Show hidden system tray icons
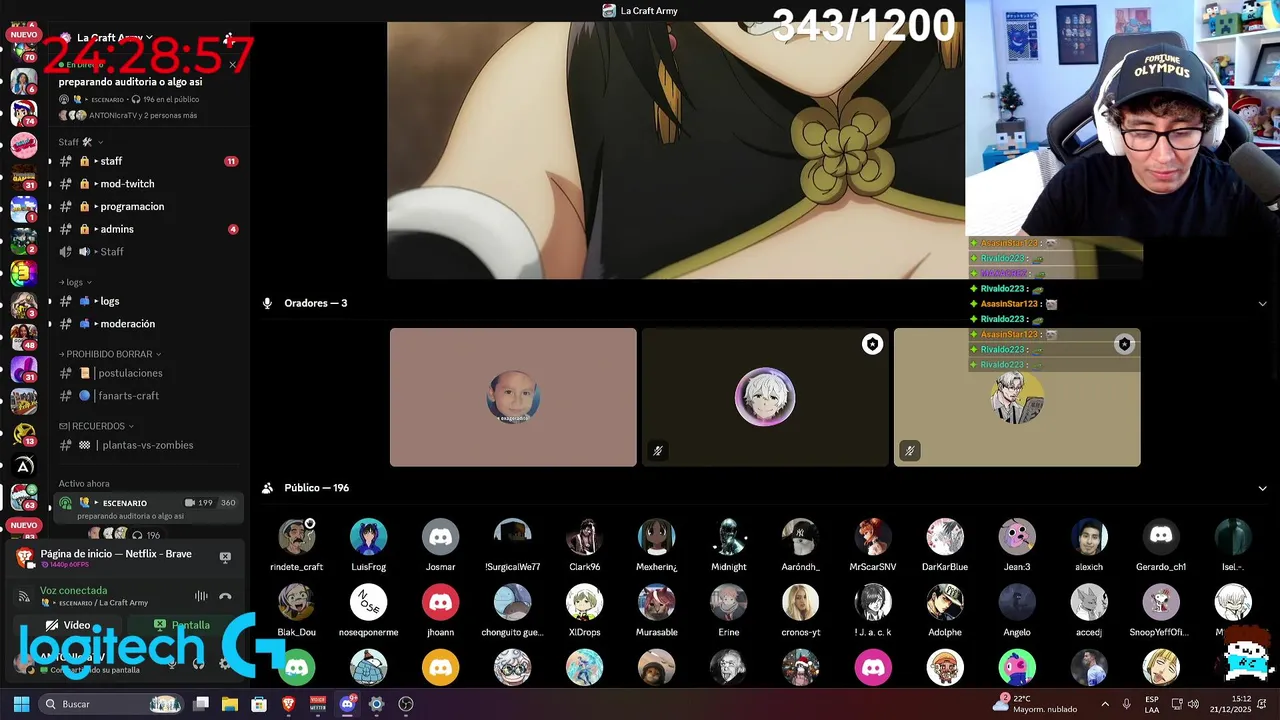The image size is (1280, 720). (1104, 704)
